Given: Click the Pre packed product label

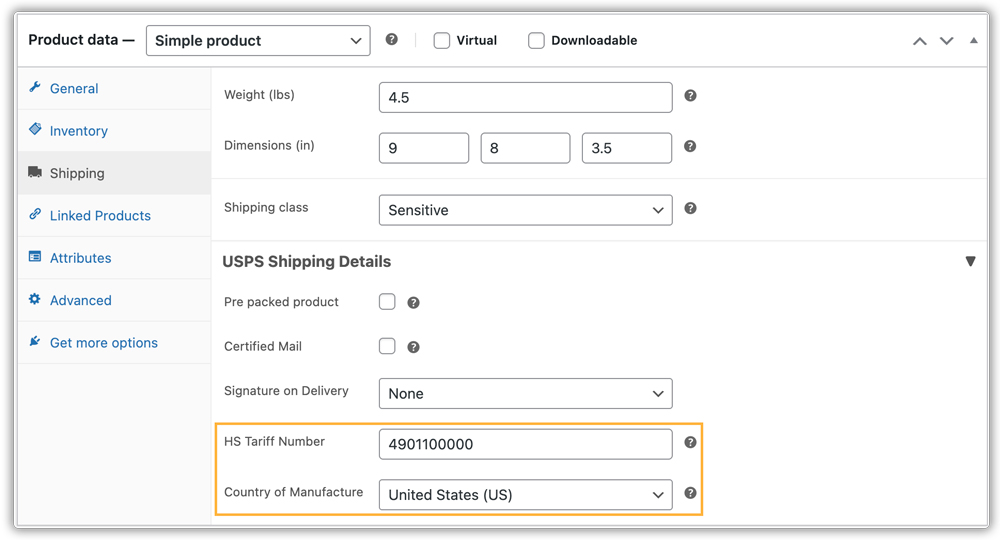Looking at the screenshot, I should 281,302.
